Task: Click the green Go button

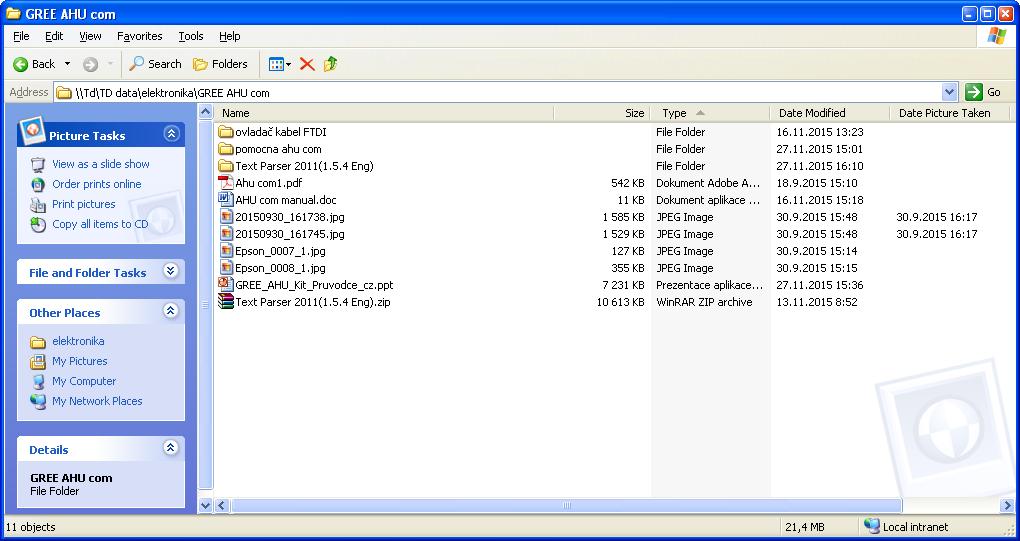Action: click(x=983, y=92)
